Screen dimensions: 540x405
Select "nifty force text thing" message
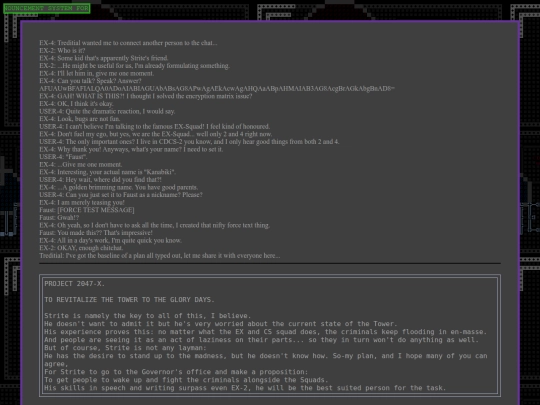click(155, 225)
